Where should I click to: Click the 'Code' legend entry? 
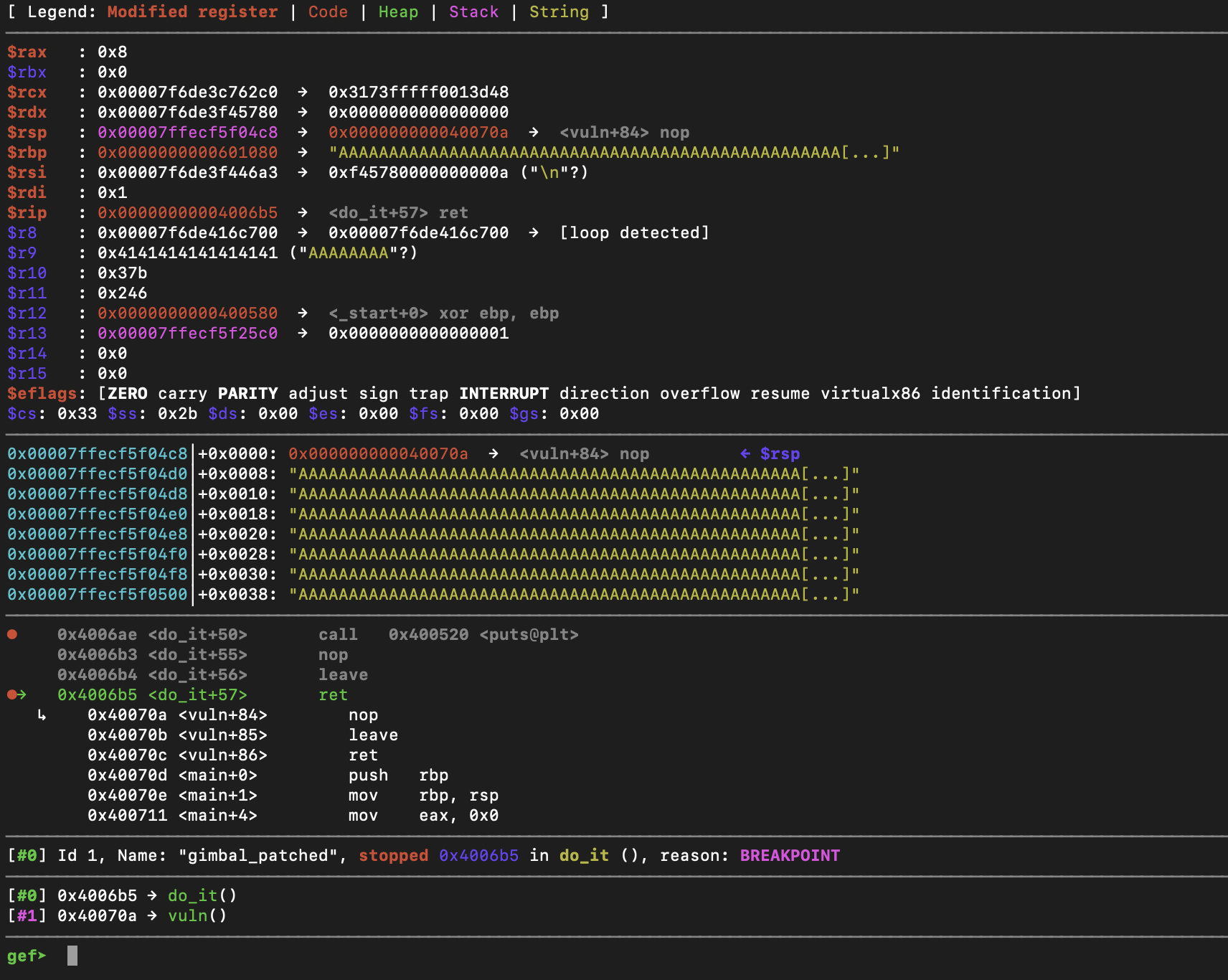(329, 11)
